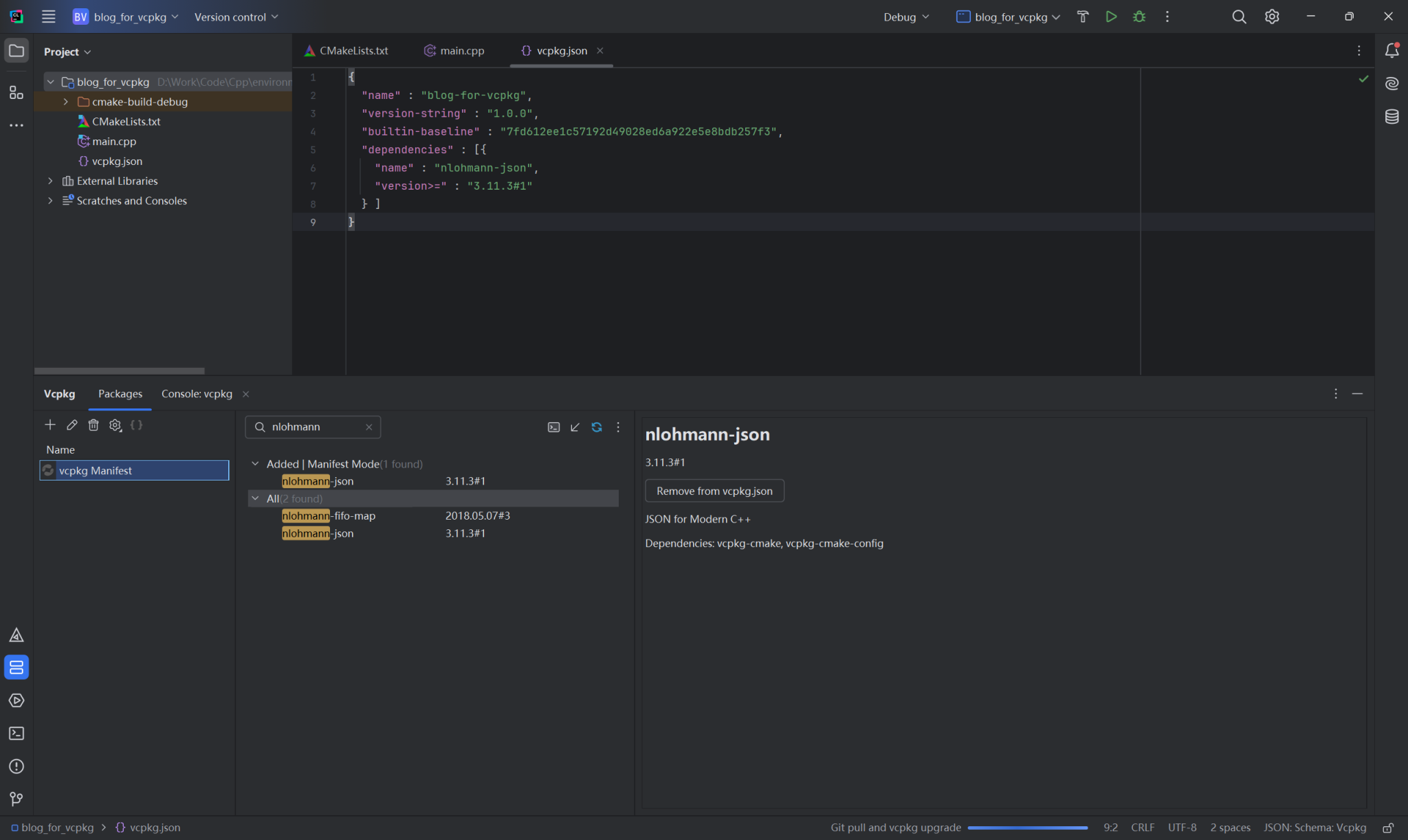Click the pencil edit icon in Vcpkg panel
The image size is (1408, 840).
[x=71, y=425]
